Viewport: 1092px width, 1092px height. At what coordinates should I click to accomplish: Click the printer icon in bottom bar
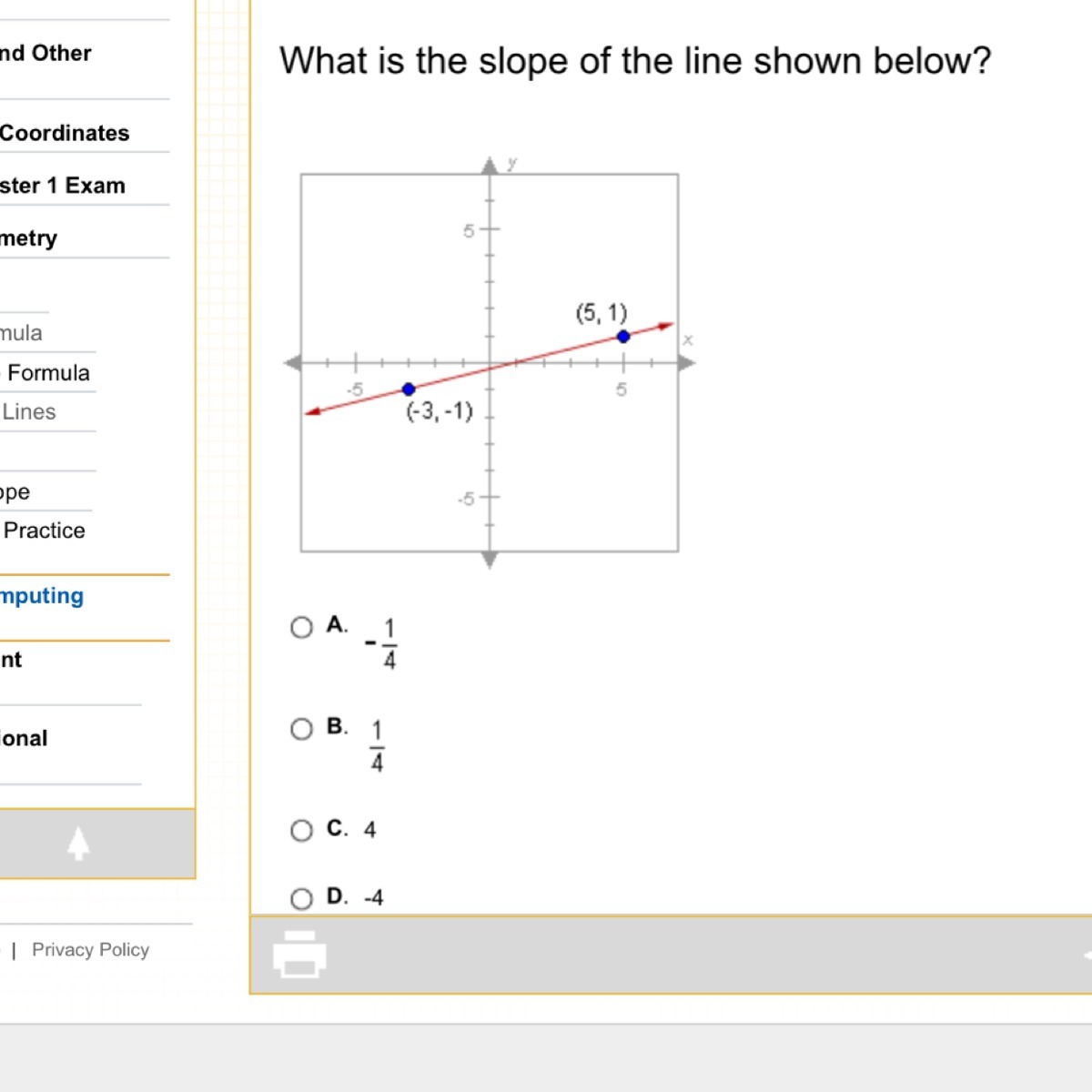point(299,954)
